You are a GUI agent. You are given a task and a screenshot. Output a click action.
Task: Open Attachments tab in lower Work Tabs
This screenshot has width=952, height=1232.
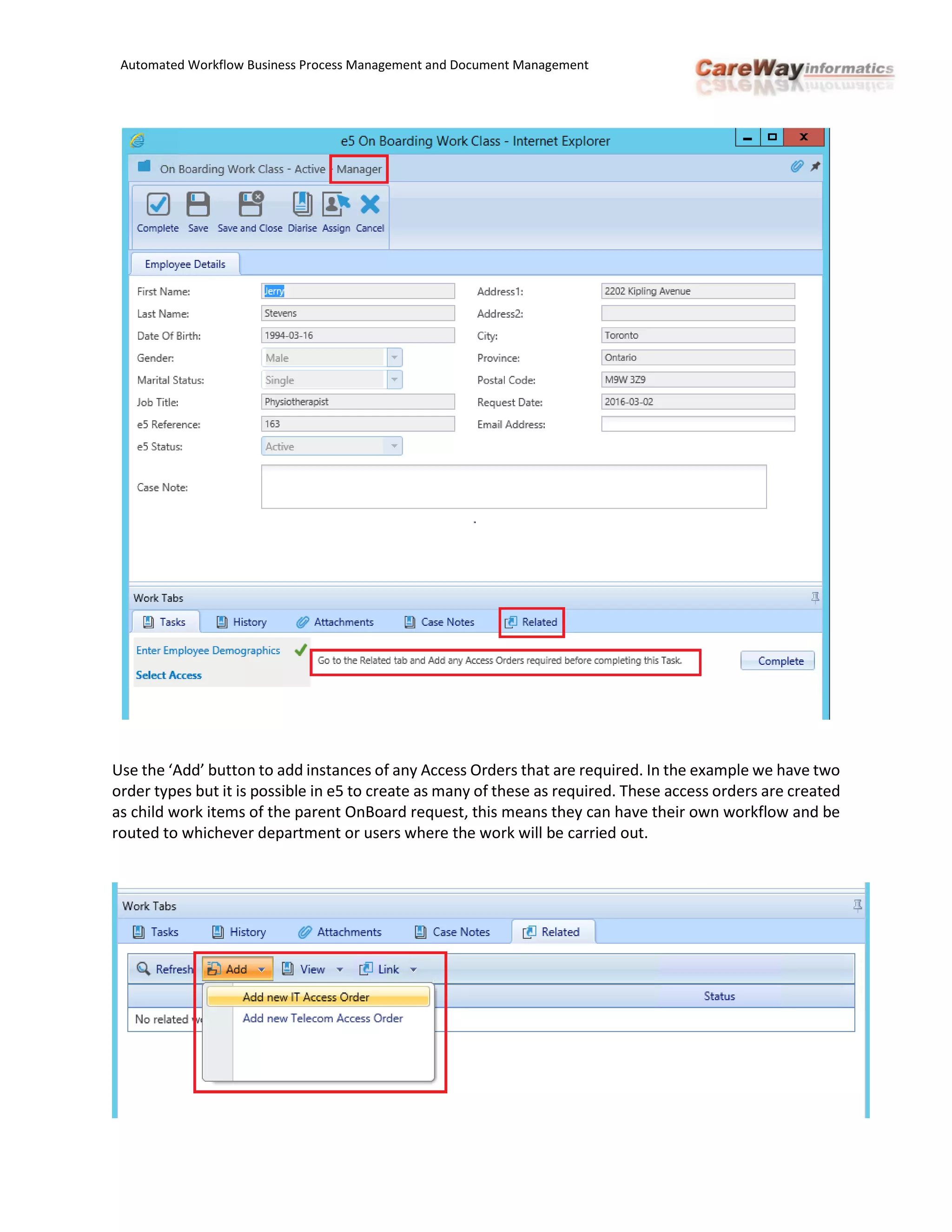pyautogui.click(x=340, y=932)
